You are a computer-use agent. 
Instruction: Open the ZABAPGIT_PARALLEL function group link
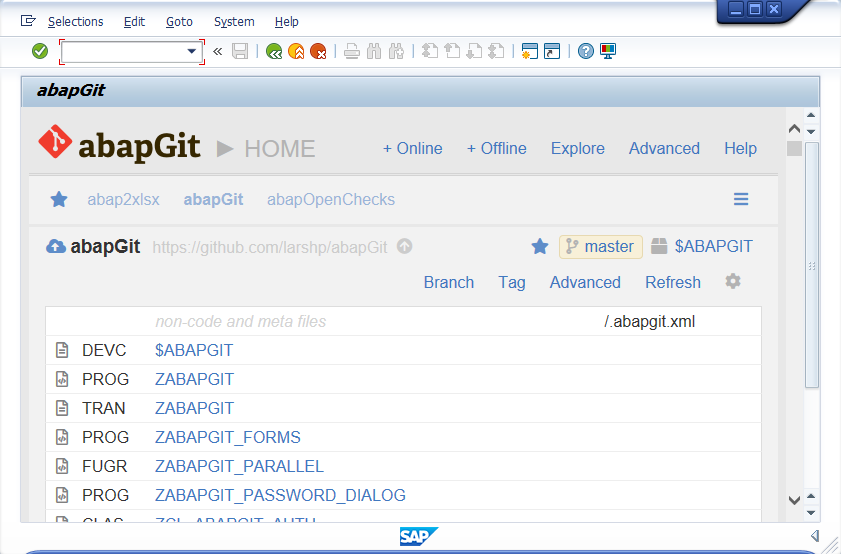tap(239, 467)
